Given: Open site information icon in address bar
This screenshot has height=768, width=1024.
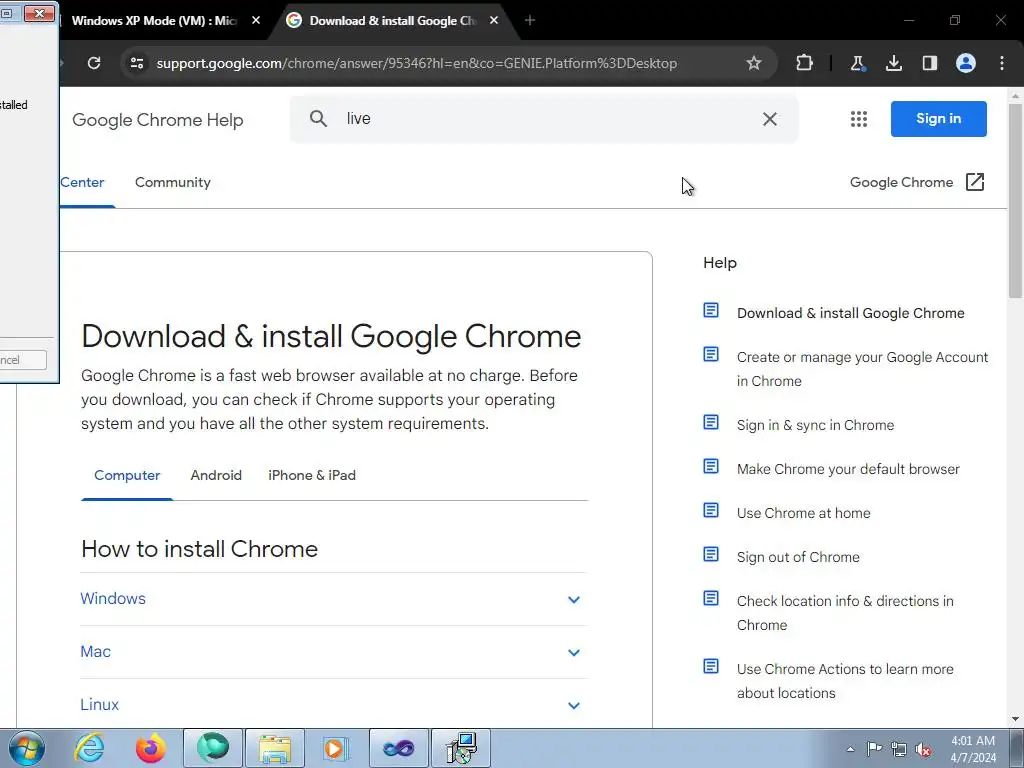Looking at the screenshot, I should (137, 63).
